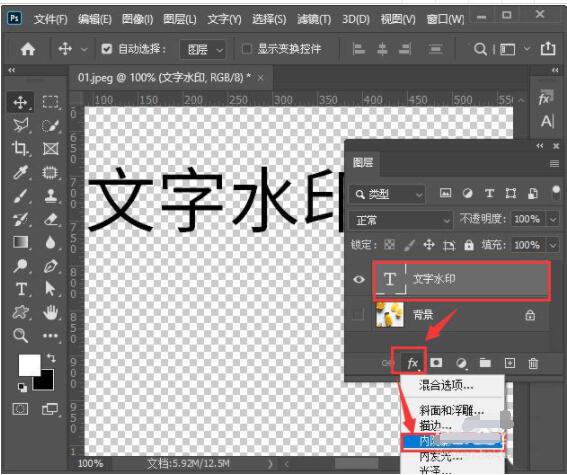The width and height of the screenshot is (567, 475).
Task: Click the foreground color swatch
Action: click(x=29, y=365)
